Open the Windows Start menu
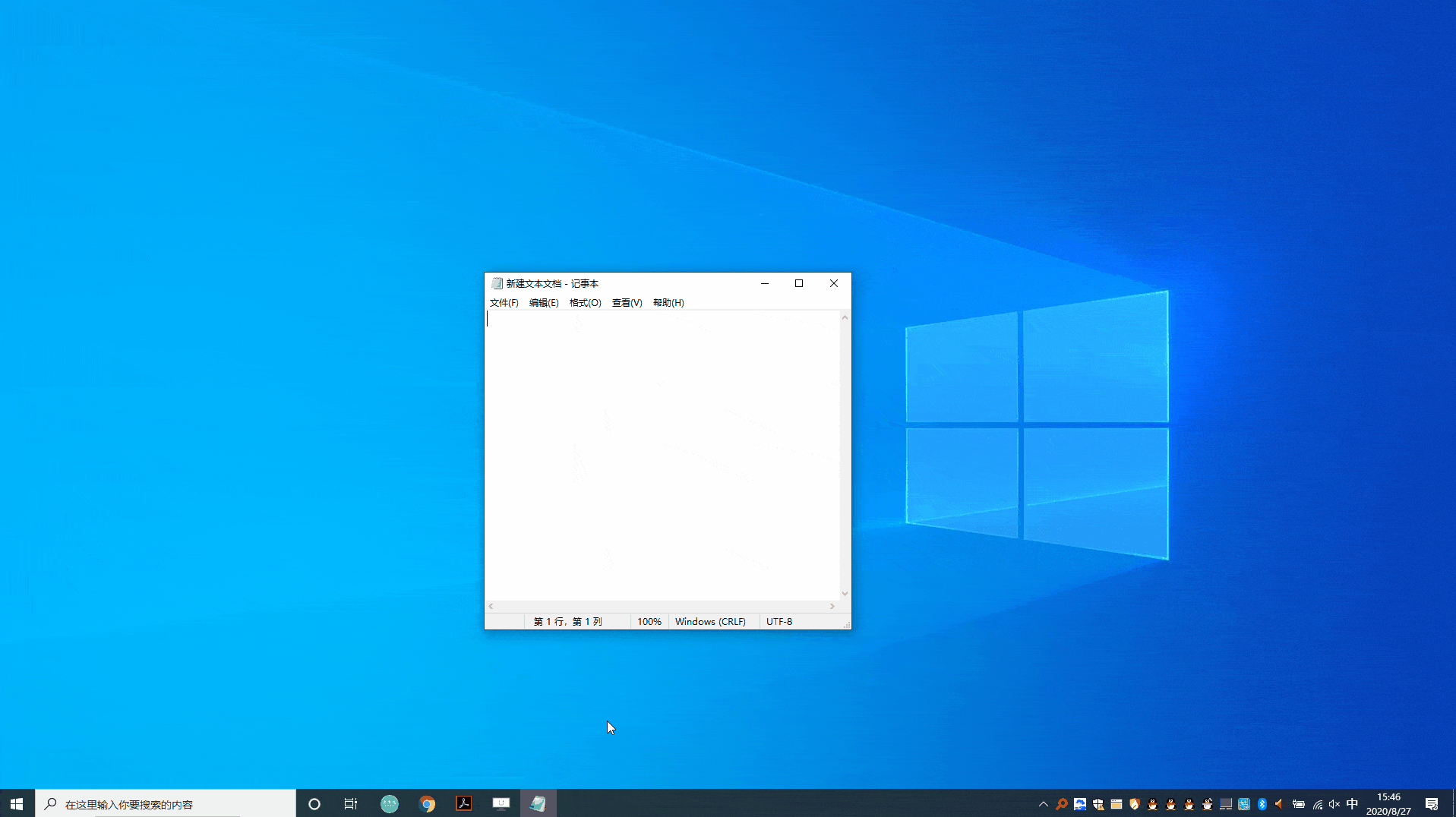 coord(17,804)
